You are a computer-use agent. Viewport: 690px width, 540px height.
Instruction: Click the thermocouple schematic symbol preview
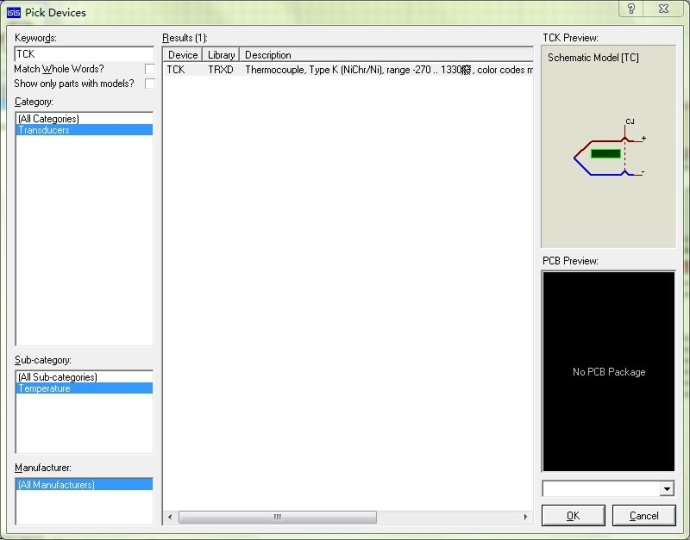(609, 148)
